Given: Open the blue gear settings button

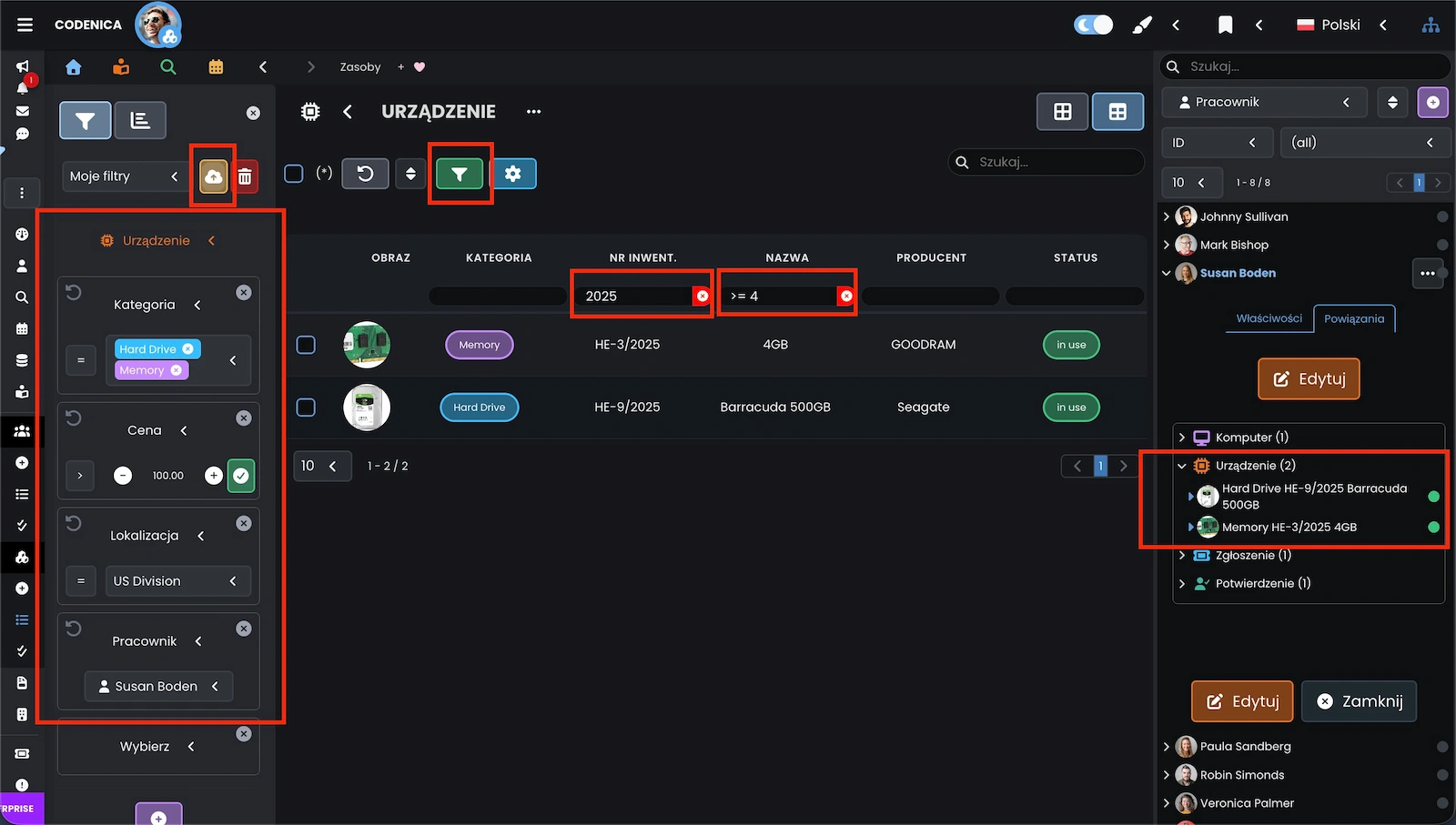Looking at the screenshot, I should point(513,174).
